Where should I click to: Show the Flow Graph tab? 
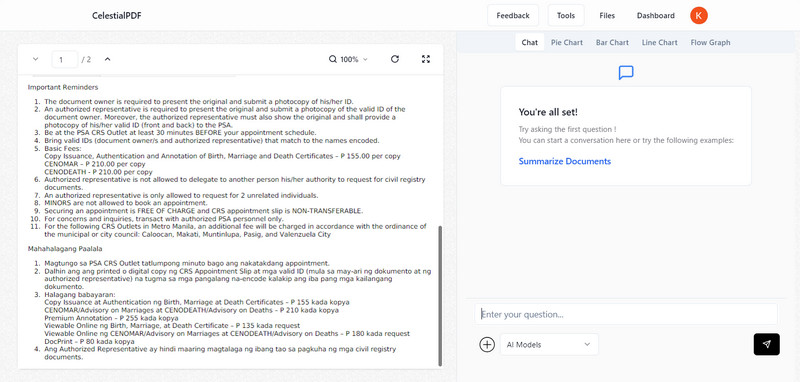[x=710, y=42]
